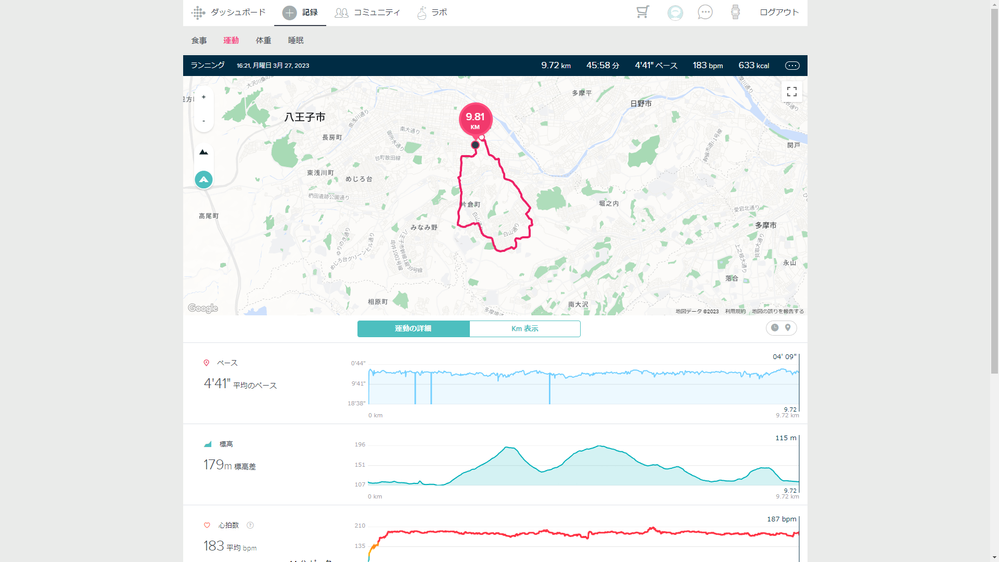Viewport: 999px width, 562px height.
Task: Click the teal profile avatar icon
Action: (675, 12)
